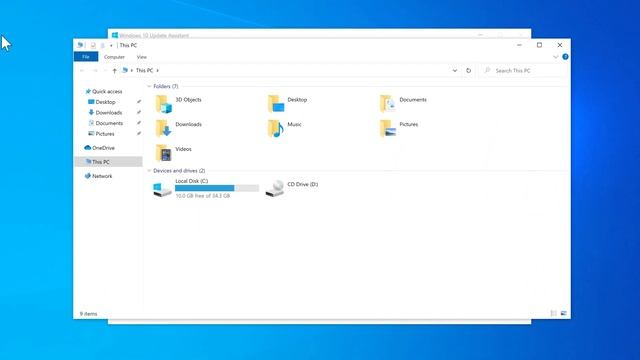The height and width of the screenshot is (360, 640).
Task: Open the Desktop folder icon in Folders
Action: (x=276, y=104)
